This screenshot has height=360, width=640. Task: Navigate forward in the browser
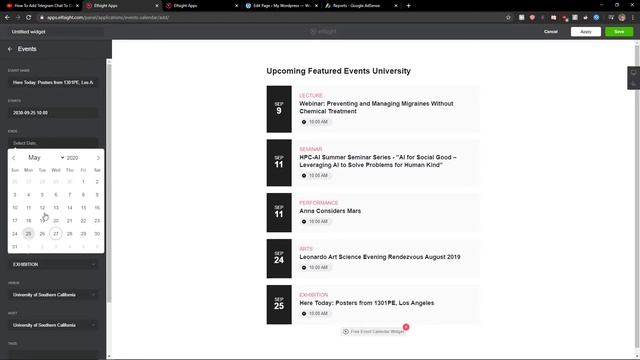[x=18, y=18]
